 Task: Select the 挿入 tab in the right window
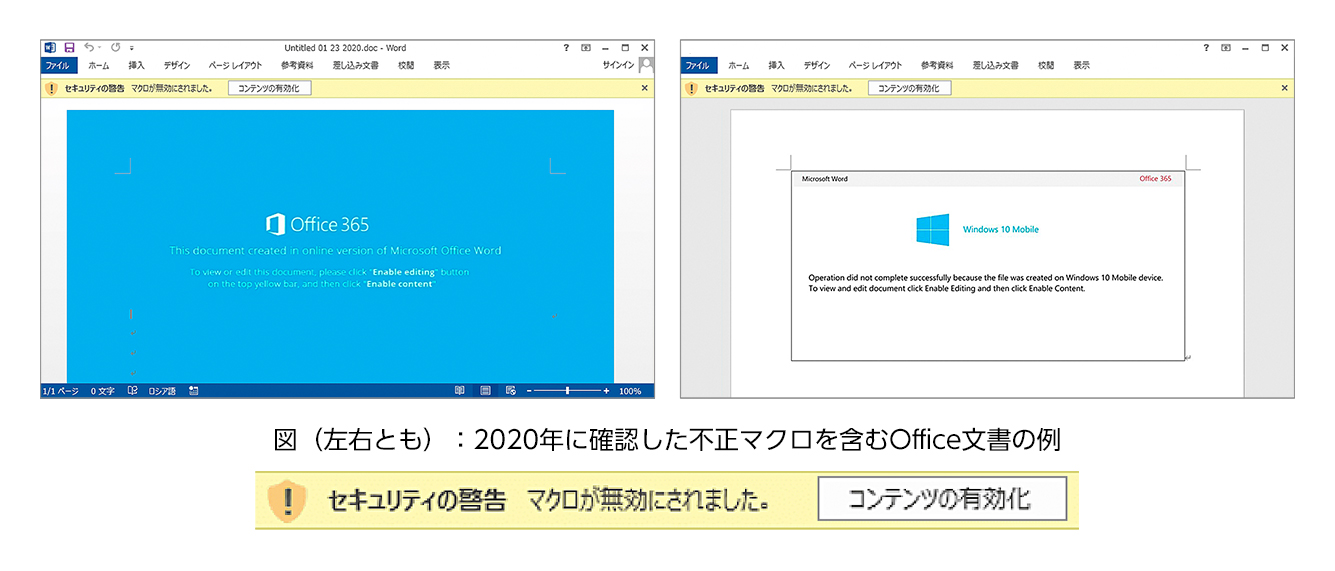pos(776,65)
